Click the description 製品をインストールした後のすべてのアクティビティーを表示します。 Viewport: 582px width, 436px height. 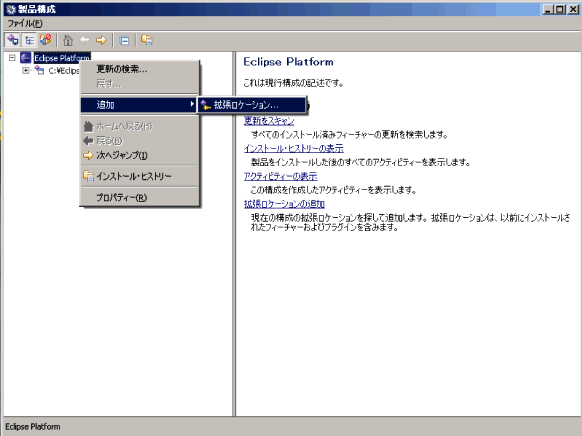tap(361, 162)
